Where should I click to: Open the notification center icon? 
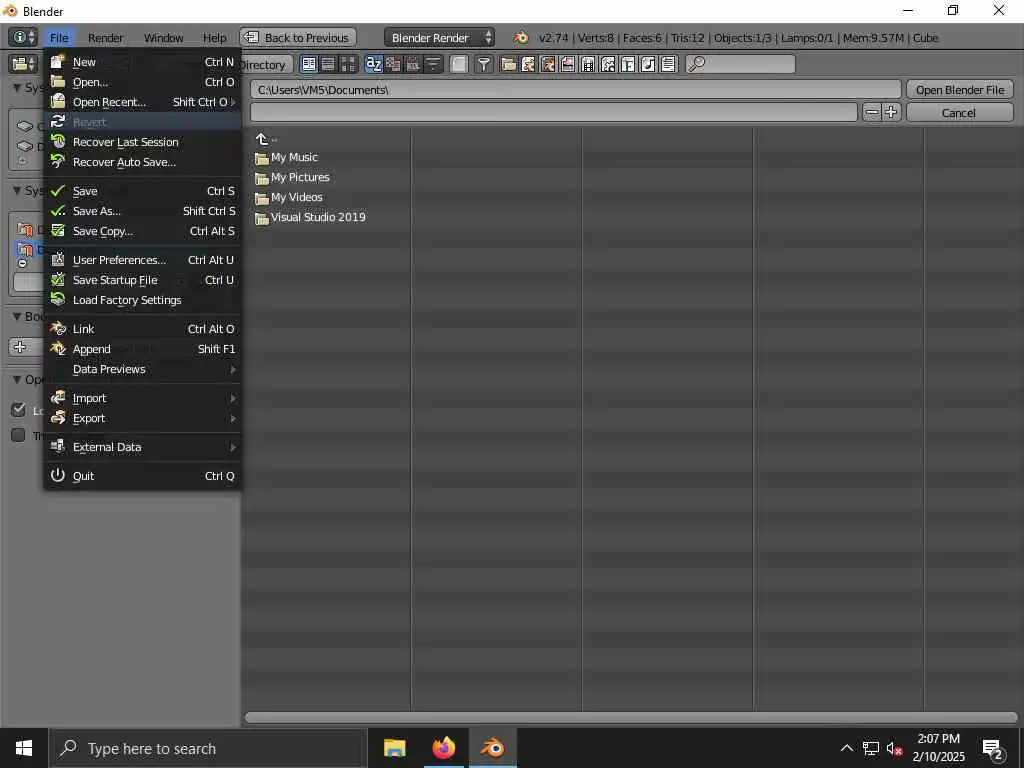click(x=993, y=748)
